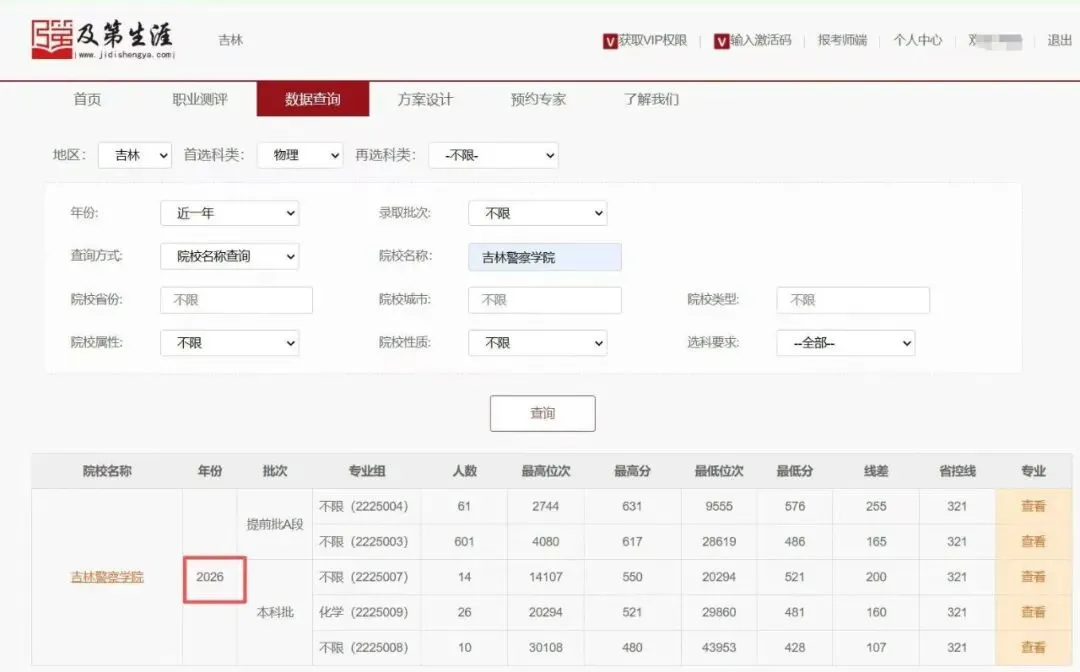Screen dimensions: 1080x672
Task: Click the 及第生涯 site logo
Action: pyautogui.click(x=103, y=39)
